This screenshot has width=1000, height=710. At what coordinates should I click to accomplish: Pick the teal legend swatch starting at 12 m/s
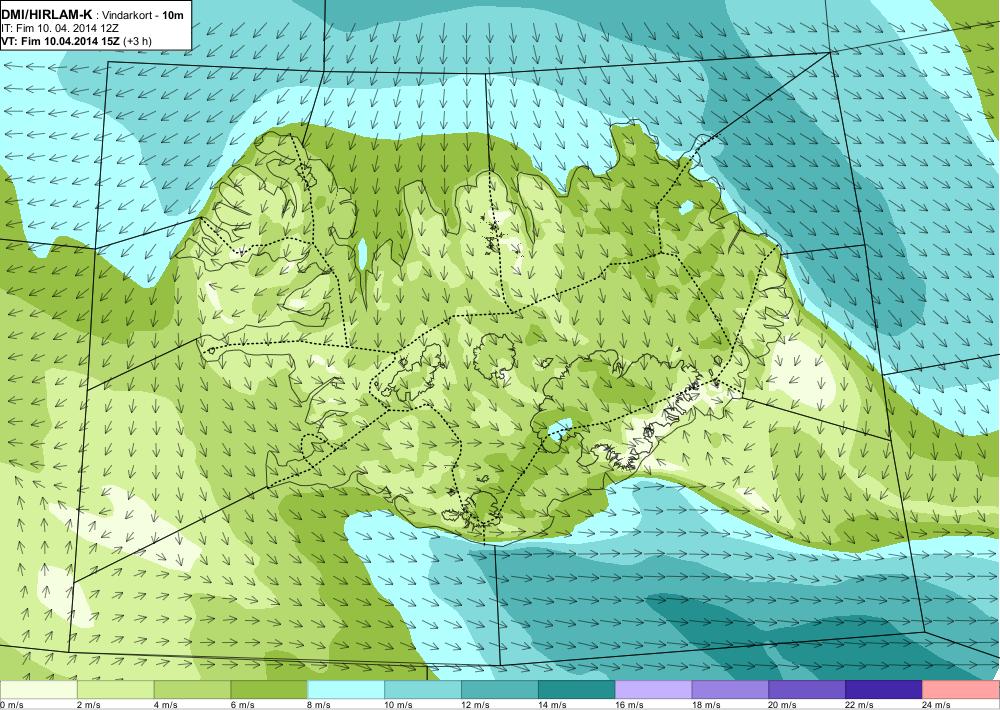click(x=500, y=690)
